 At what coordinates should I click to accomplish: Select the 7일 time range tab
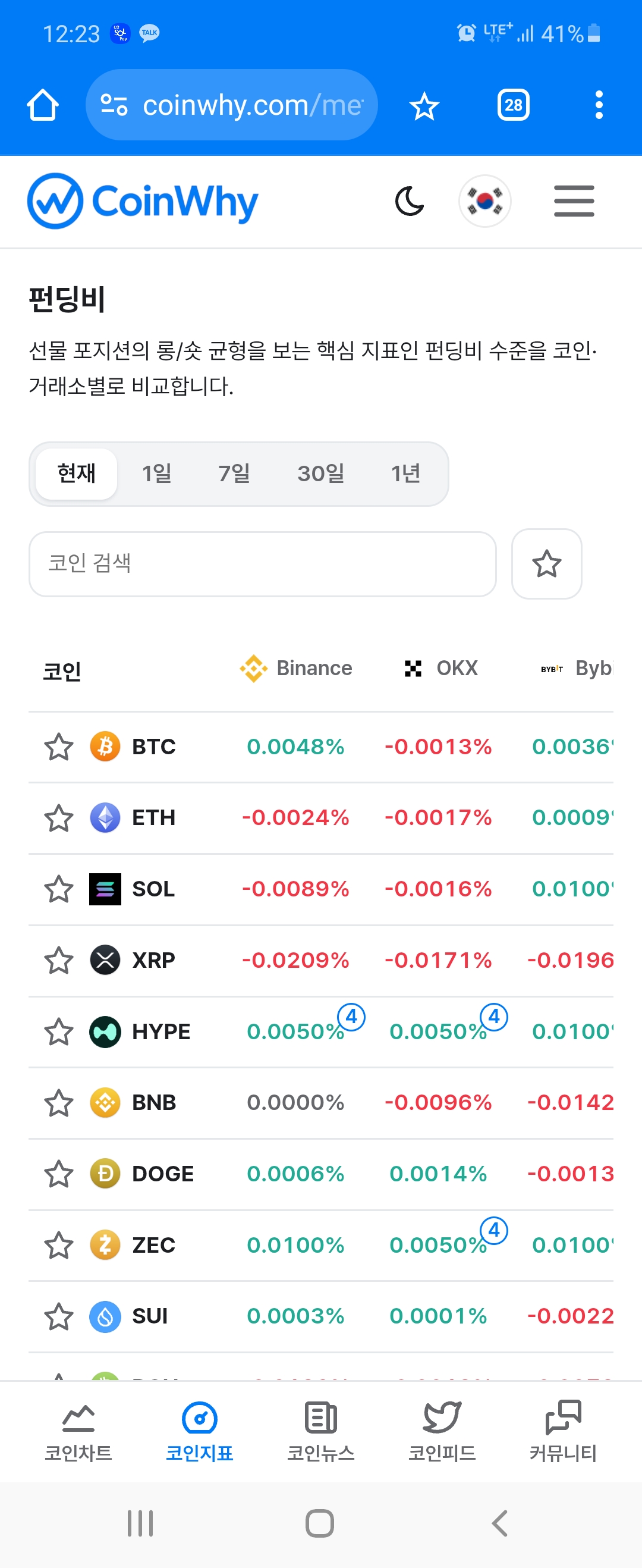coord(234,473)
